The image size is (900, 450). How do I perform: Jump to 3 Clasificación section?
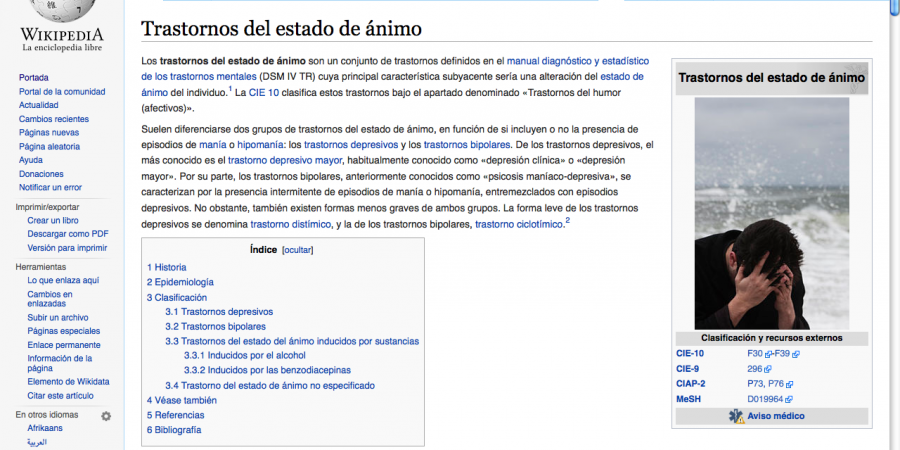tap(177, 297)
